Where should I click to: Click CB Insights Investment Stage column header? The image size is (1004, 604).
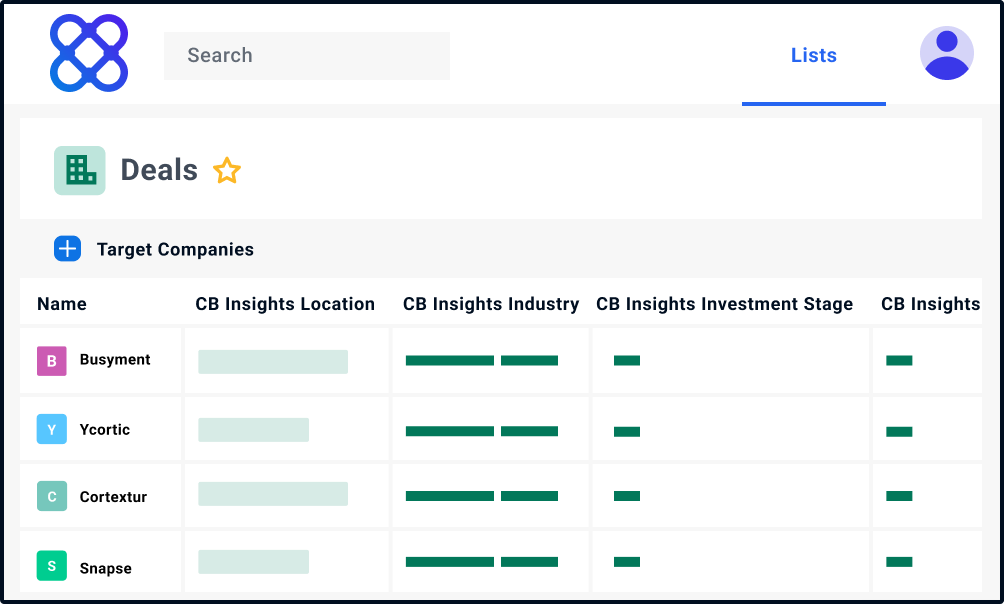tap(724, 304)
